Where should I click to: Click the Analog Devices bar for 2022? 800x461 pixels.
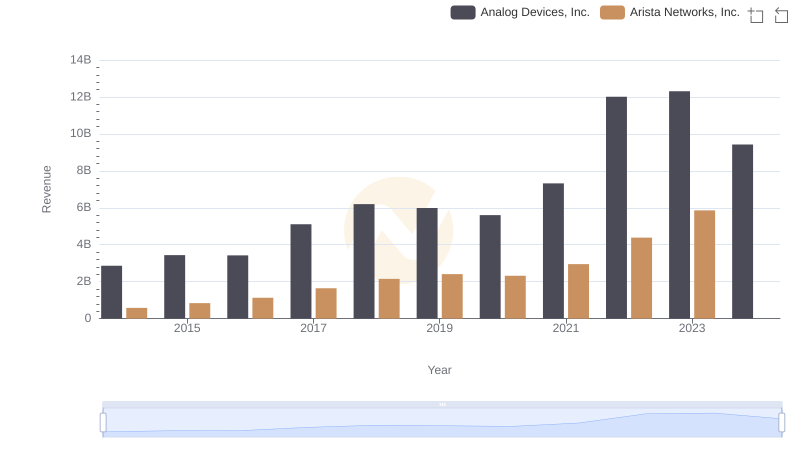tap(616, 208)
